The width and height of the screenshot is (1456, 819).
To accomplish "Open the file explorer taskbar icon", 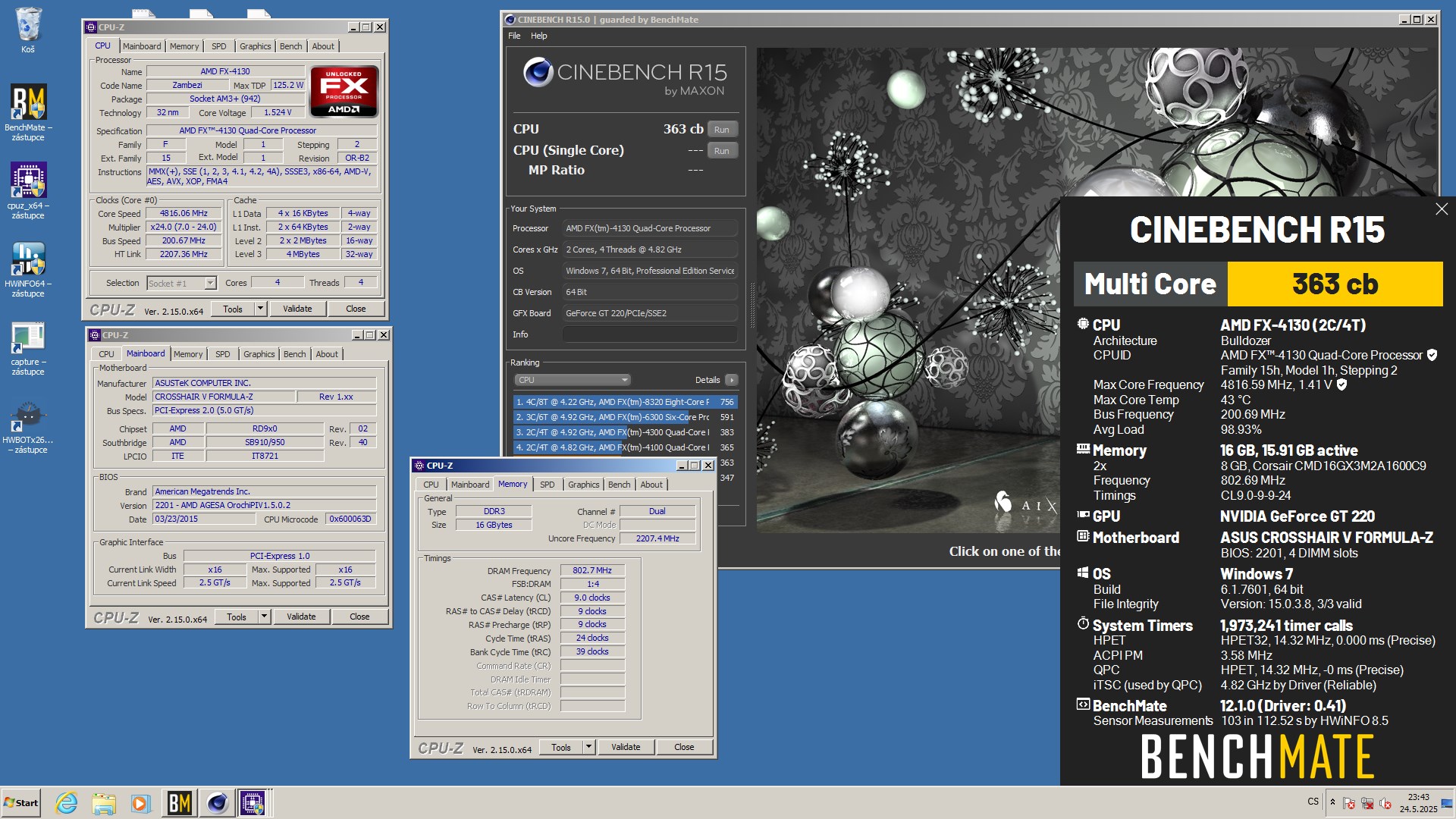I will [x=104, y=802].
